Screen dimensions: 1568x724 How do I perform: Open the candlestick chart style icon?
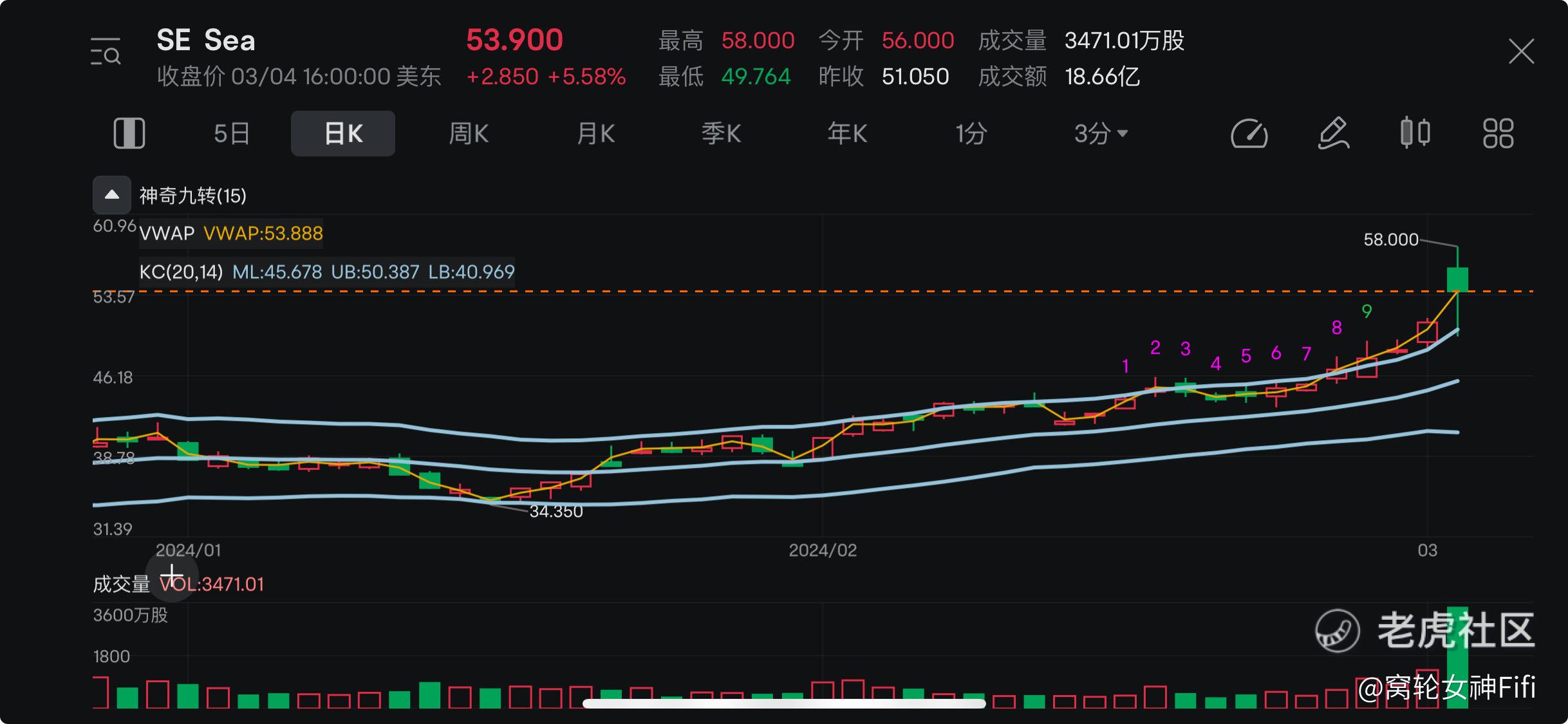(1414, 133)
